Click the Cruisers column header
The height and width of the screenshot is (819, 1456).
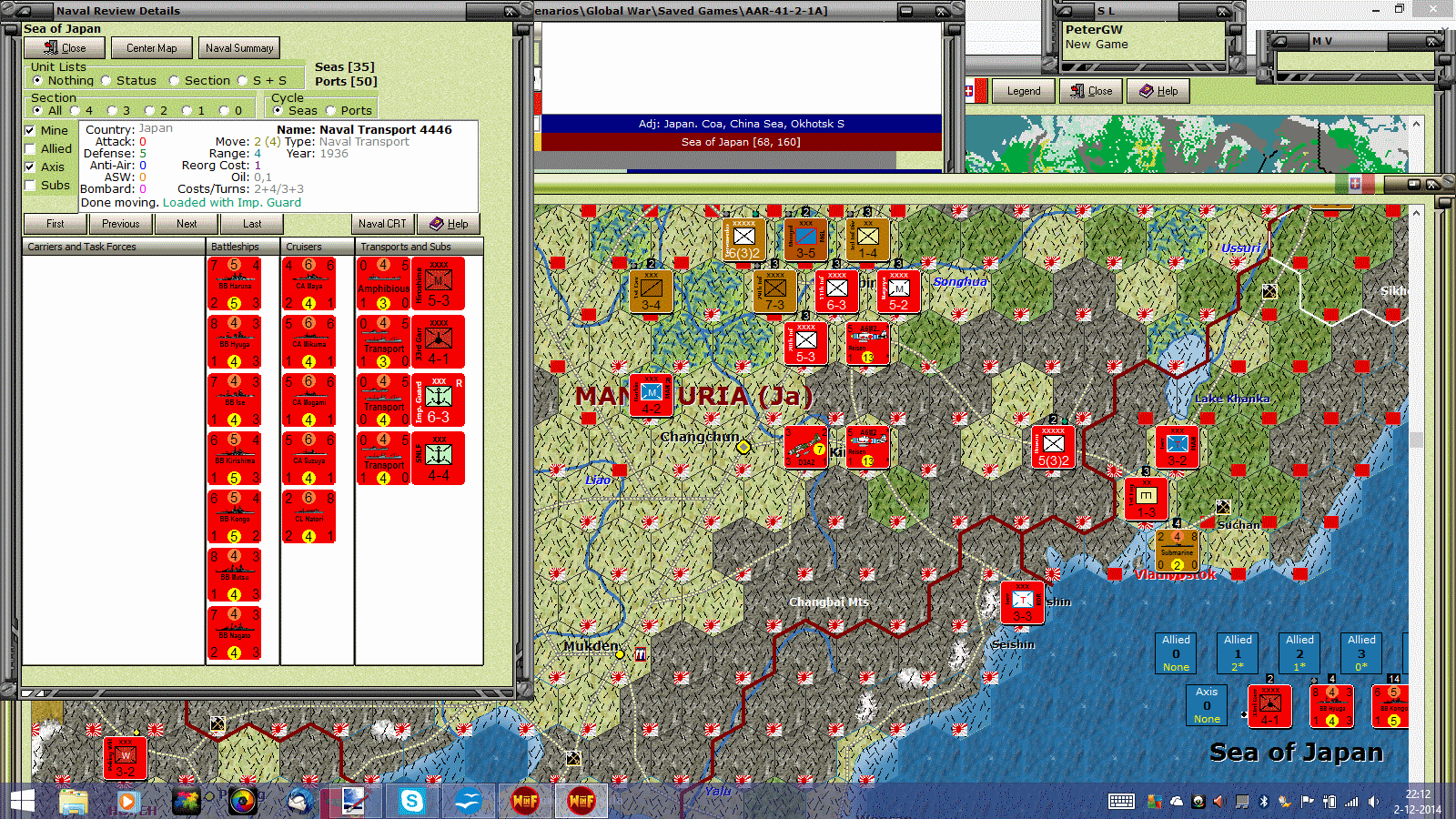[318, 247]
